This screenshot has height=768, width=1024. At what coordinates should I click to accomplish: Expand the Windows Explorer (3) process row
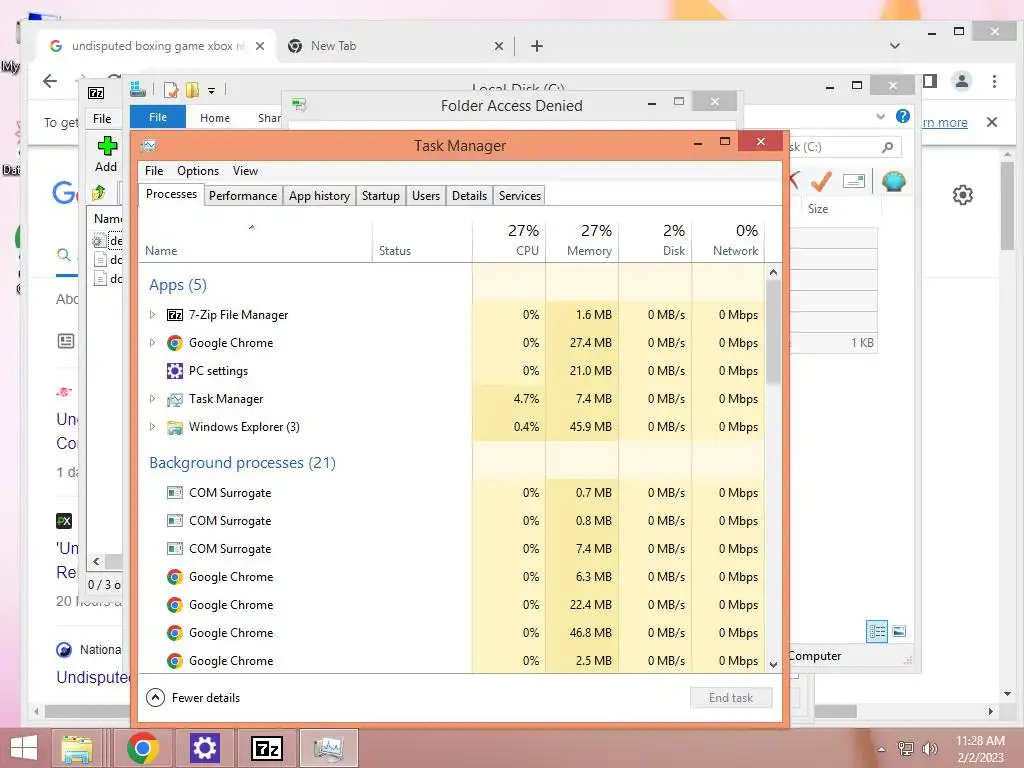coord(152,427)
